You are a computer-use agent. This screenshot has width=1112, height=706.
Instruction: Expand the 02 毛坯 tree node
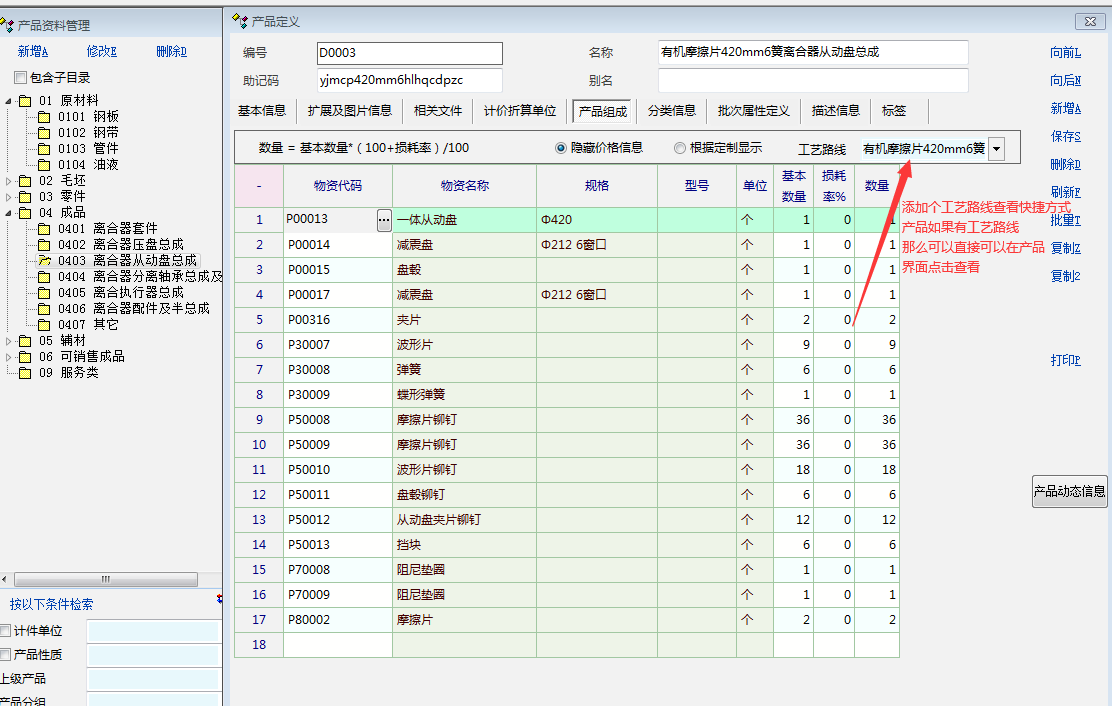point(9,181)
